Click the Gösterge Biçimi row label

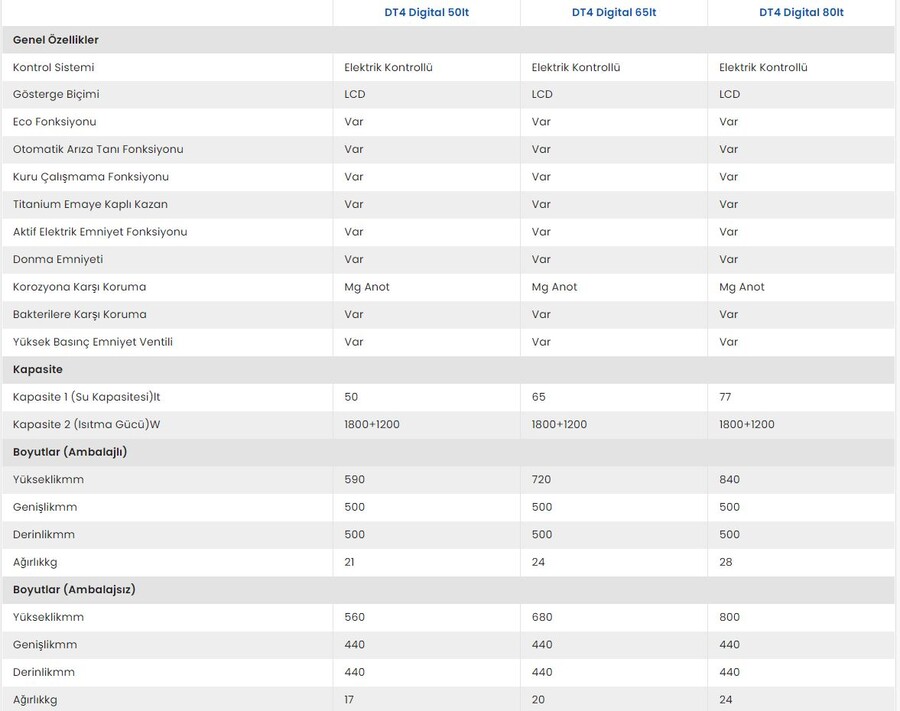pyautogui.click(x=56, y=94)
